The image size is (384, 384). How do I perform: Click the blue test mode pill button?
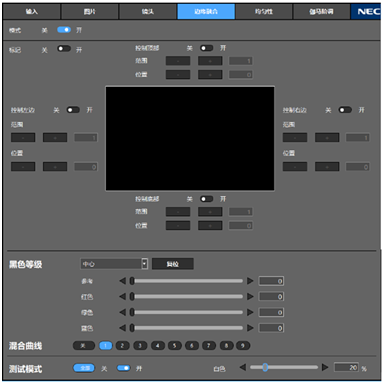point(84,368)
